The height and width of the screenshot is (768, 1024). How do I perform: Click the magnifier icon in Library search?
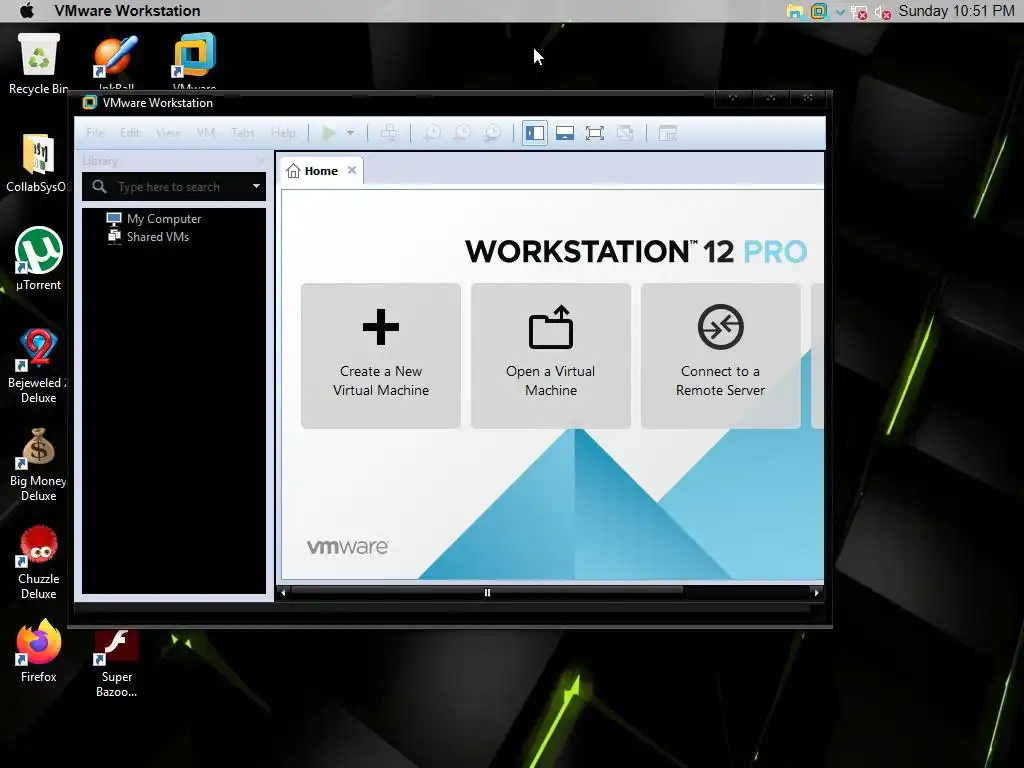[x=99, y=187]
